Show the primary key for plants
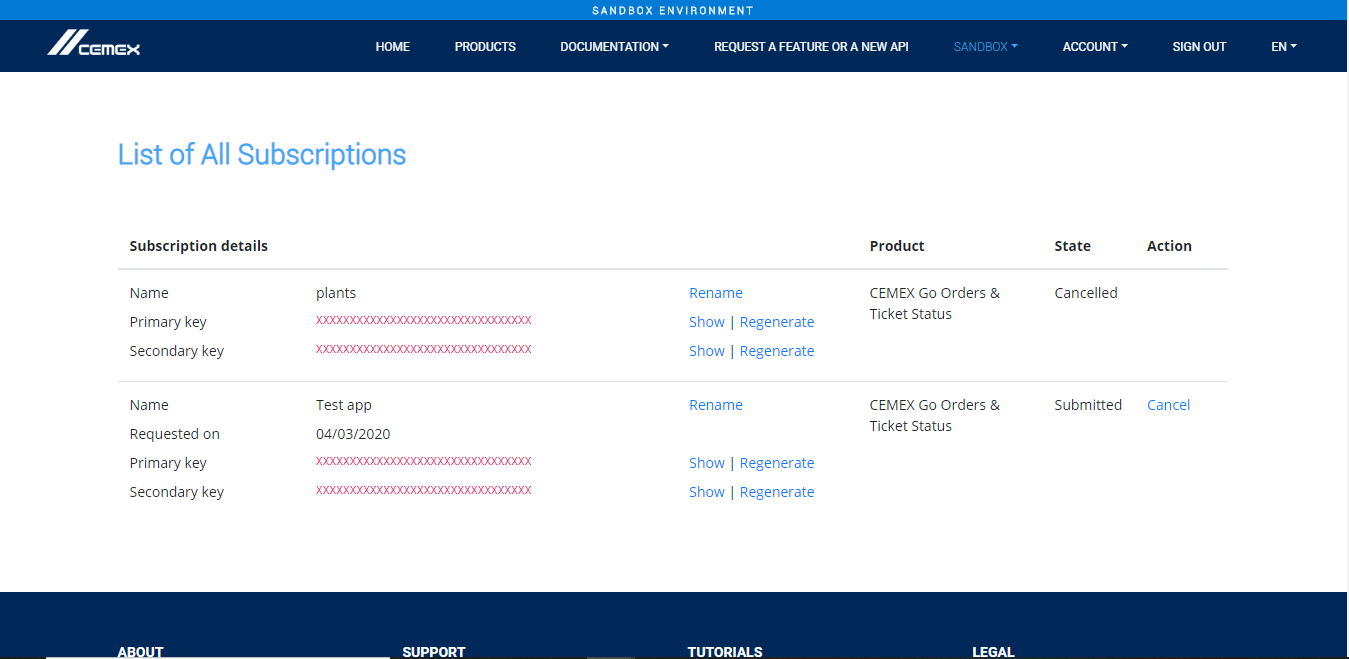The width and height of the screenshot is (1349, 659). coord(706,322)
